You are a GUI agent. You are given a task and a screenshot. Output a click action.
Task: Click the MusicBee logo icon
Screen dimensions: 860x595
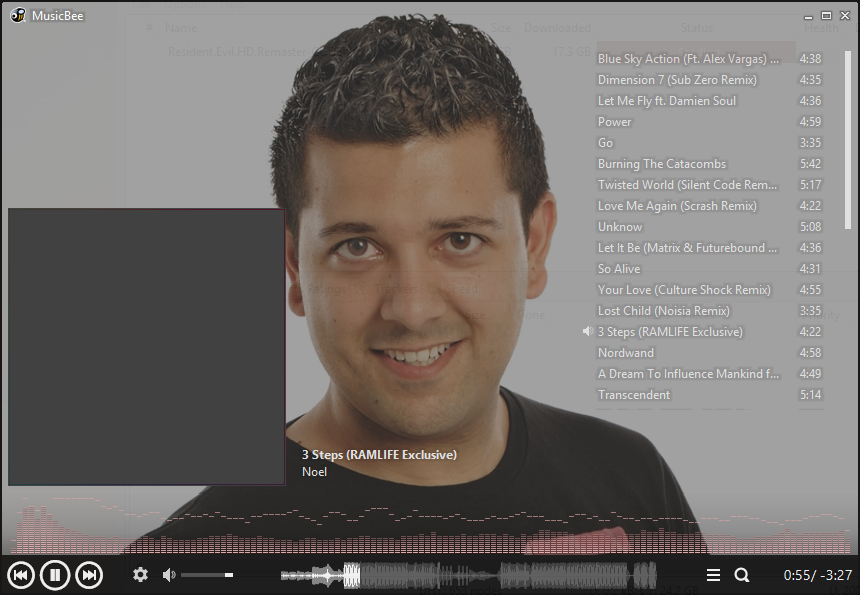point(18,16)
